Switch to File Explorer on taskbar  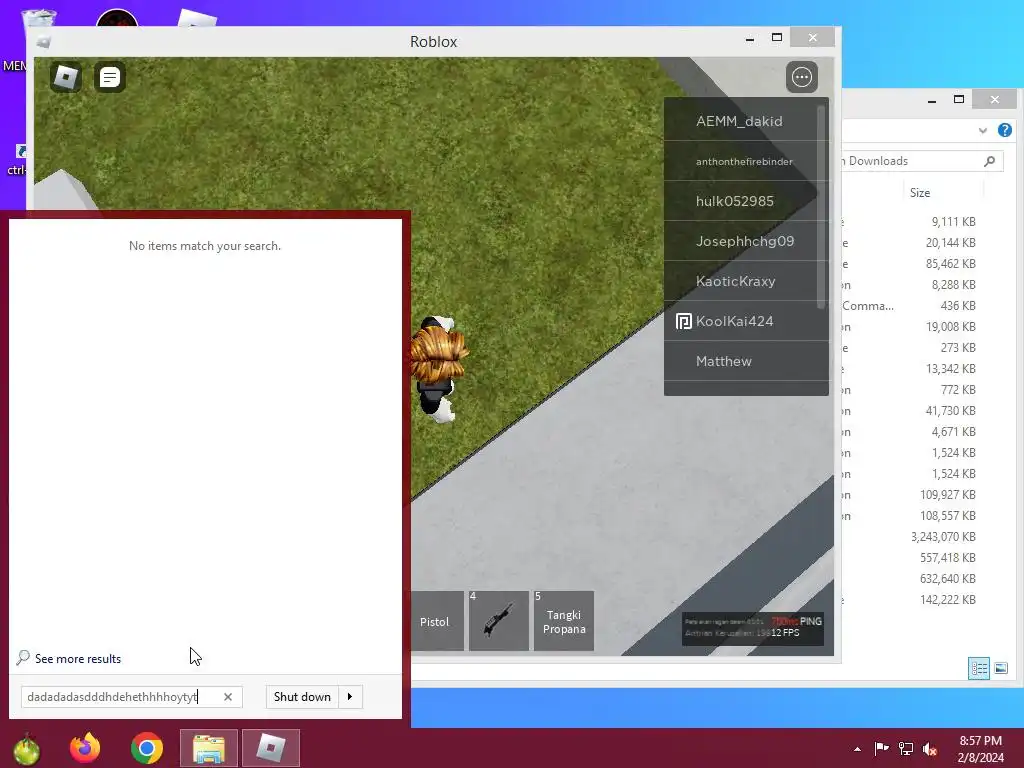(x=208, y=748)
